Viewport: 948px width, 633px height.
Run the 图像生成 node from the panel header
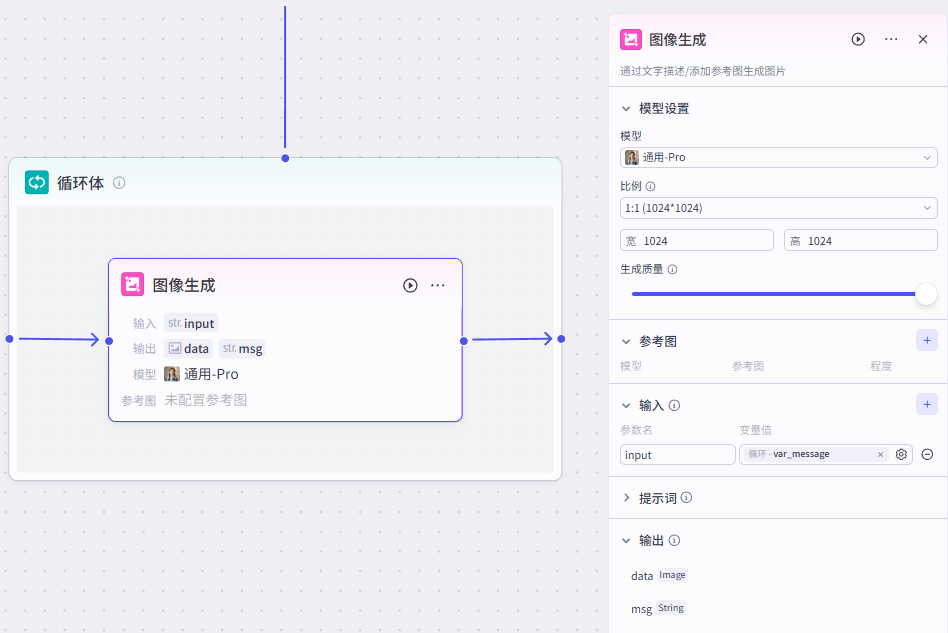pyautogui.click(x=857, y=39)
